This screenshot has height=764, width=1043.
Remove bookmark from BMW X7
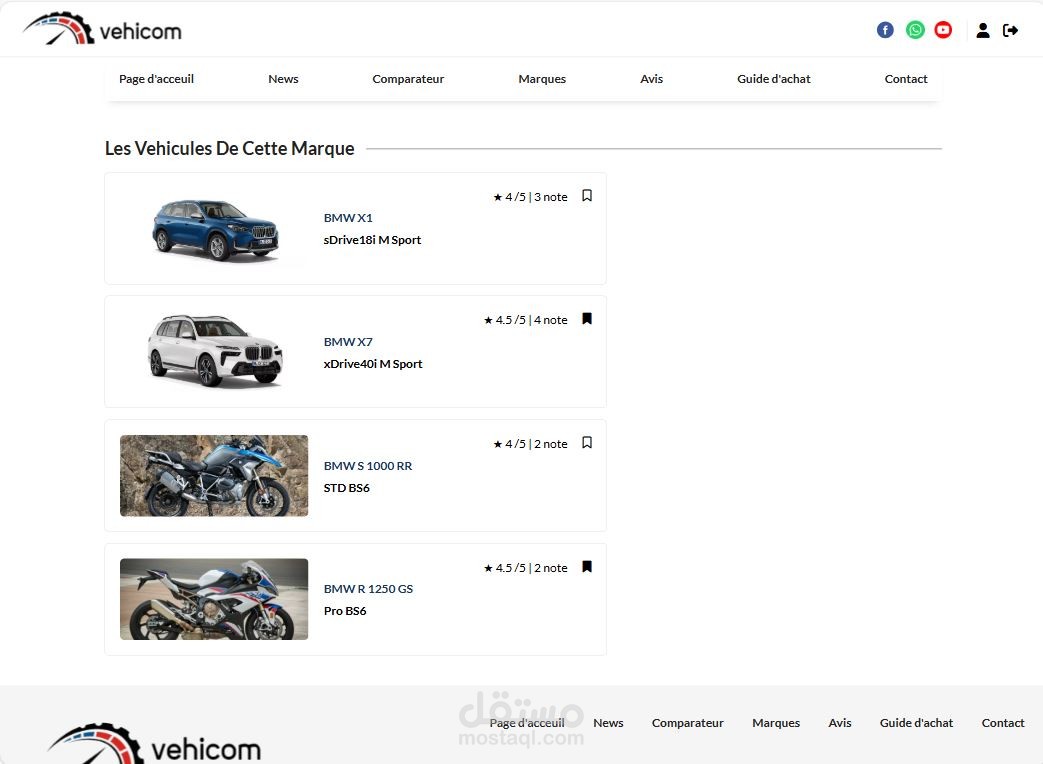(587, 318)
